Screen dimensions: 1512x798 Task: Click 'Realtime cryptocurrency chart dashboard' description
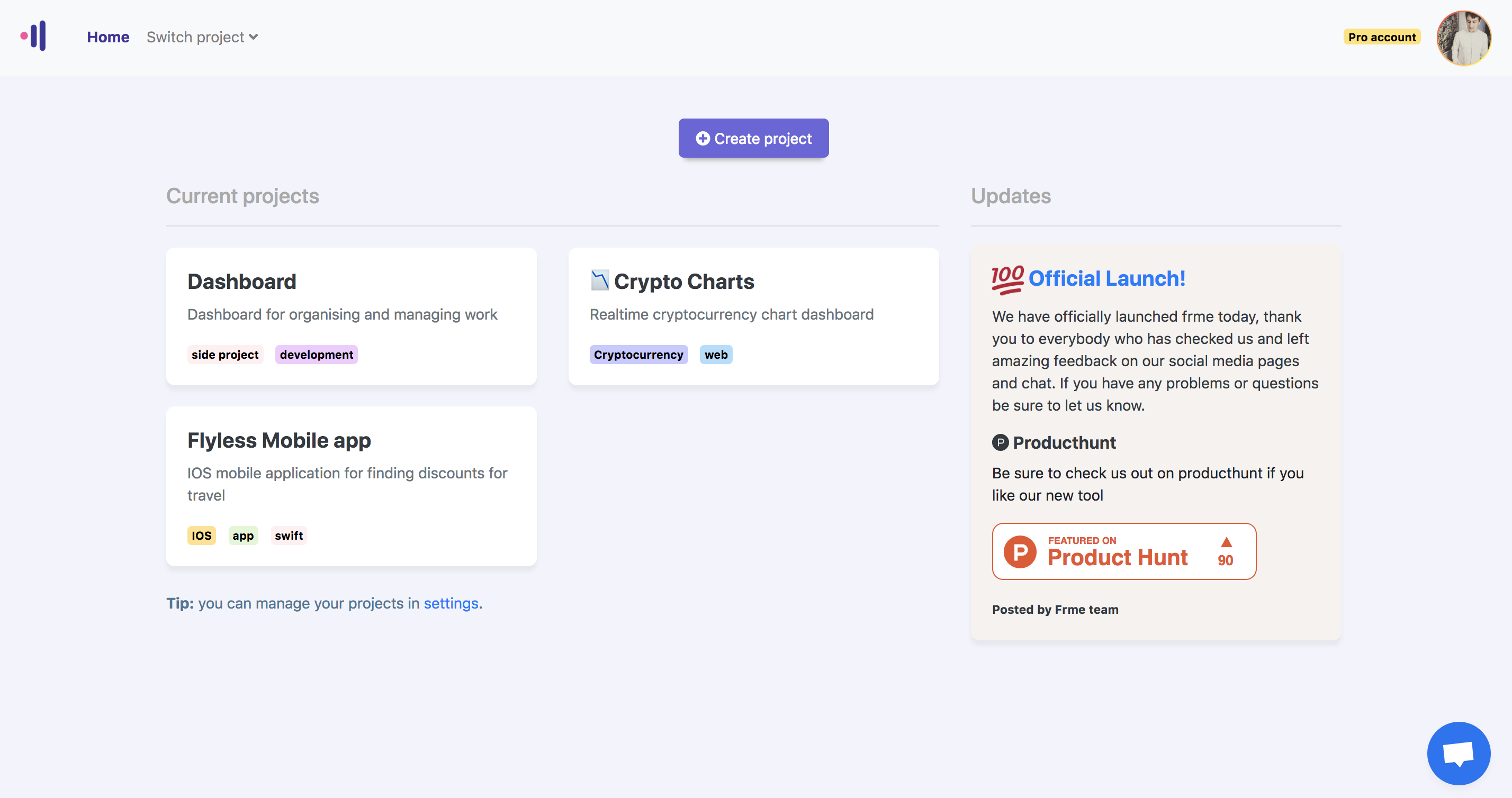pyautogui.click(x=731, y=314)
